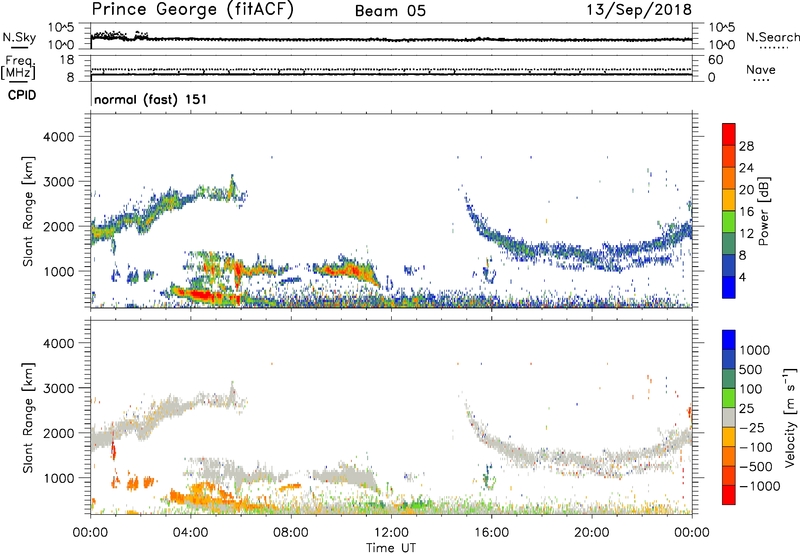Click the Velocity scale value '500'
Viewport: 800px width, 554px height.
(x=751, y=370)
